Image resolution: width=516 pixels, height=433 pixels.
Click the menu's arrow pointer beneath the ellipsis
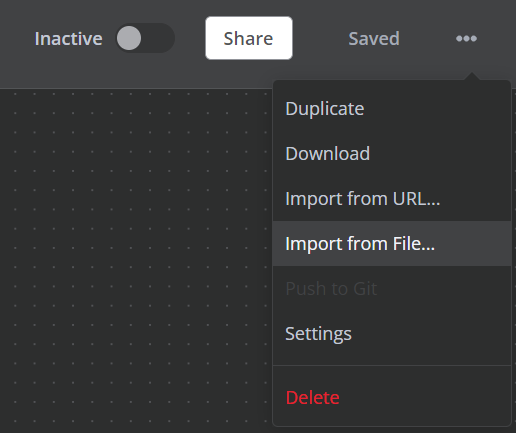471,76
